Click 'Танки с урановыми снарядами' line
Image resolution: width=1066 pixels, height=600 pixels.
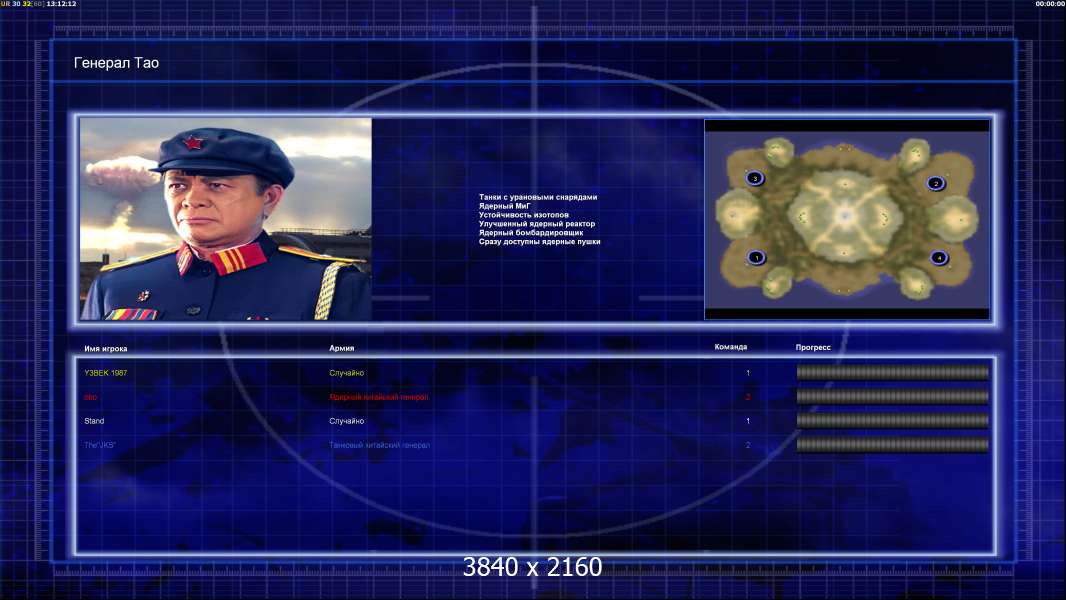pos(538,197)
